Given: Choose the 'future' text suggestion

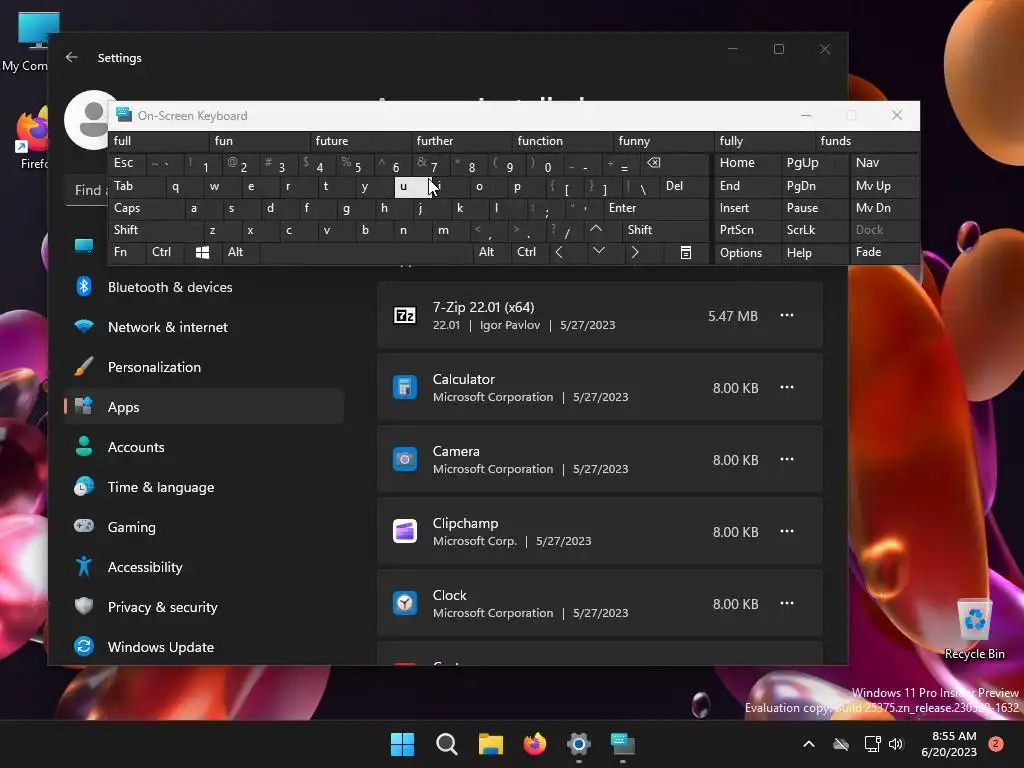Looking at the screenshot, I should [360, 141].
